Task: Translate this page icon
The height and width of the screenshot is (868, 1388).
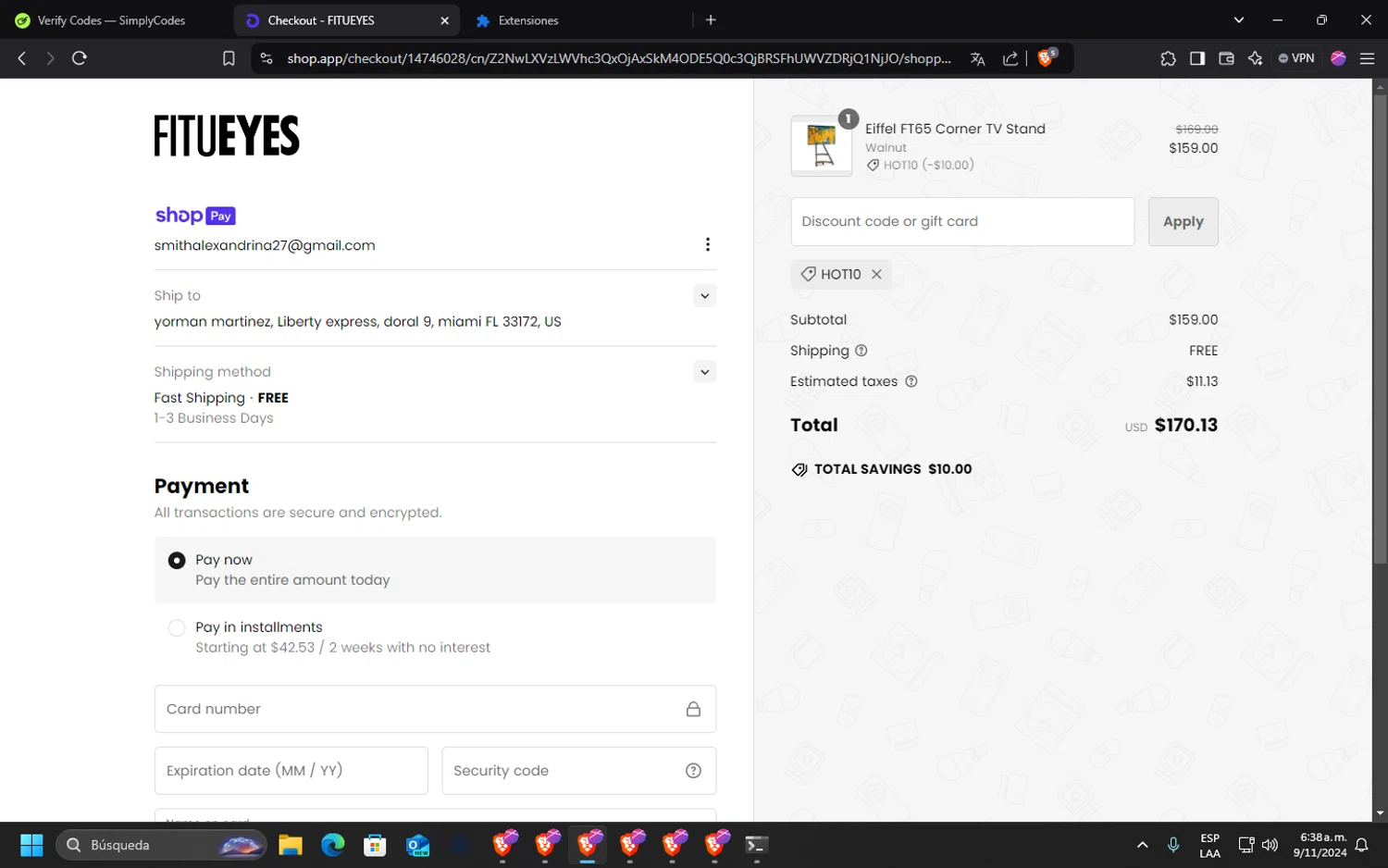Action: (x=977, y=58)
